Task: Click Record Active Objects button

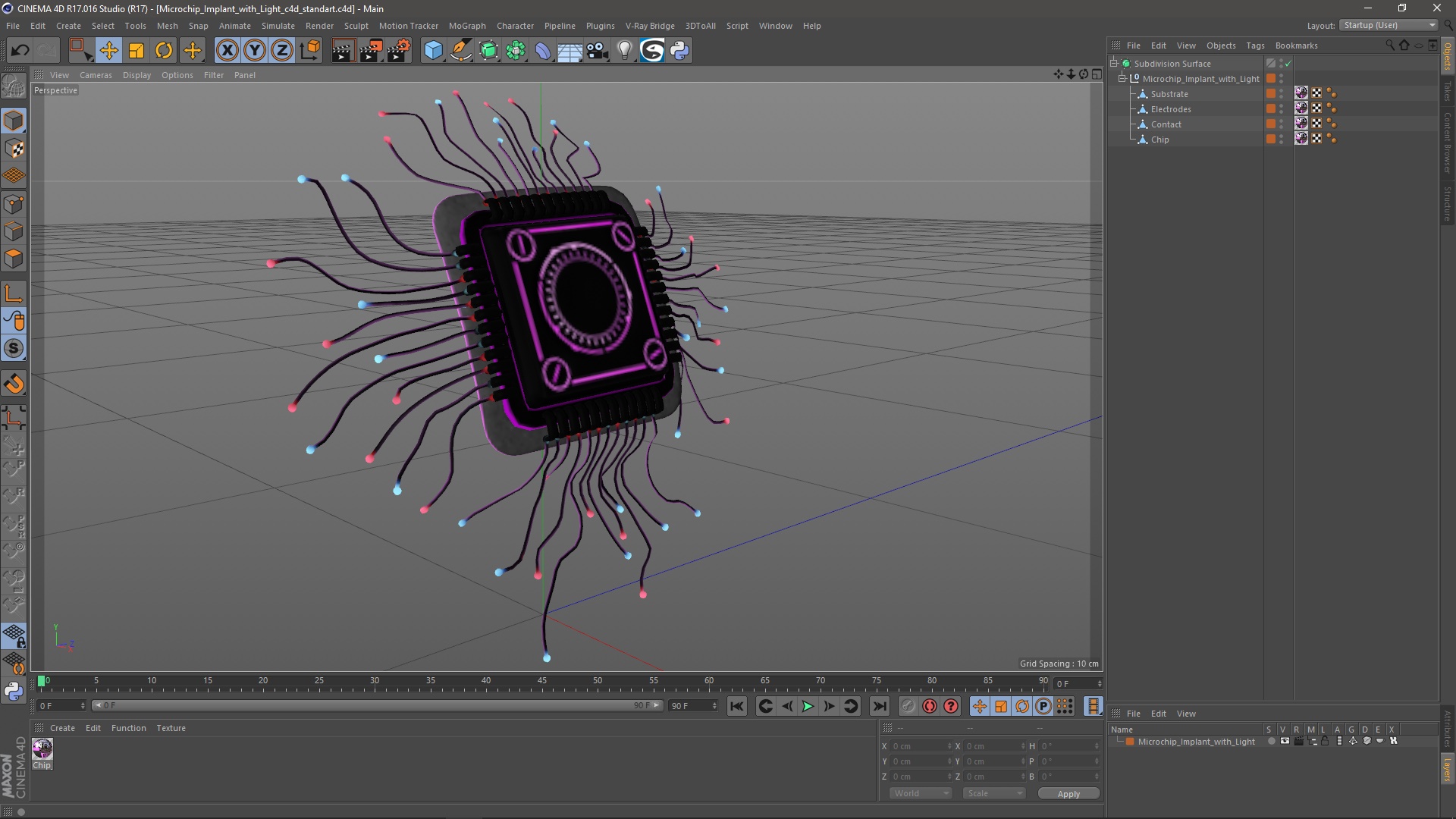Action: (x=908, y=707)
